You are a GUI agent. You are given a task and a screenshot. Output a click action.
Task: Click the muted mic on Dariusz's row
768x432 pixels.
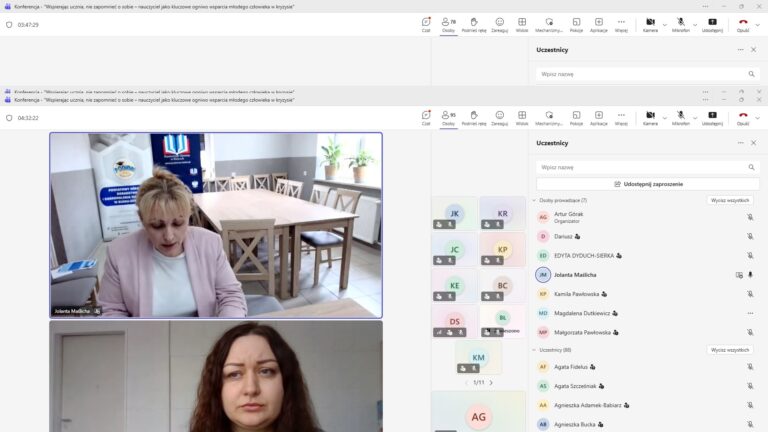750,237
